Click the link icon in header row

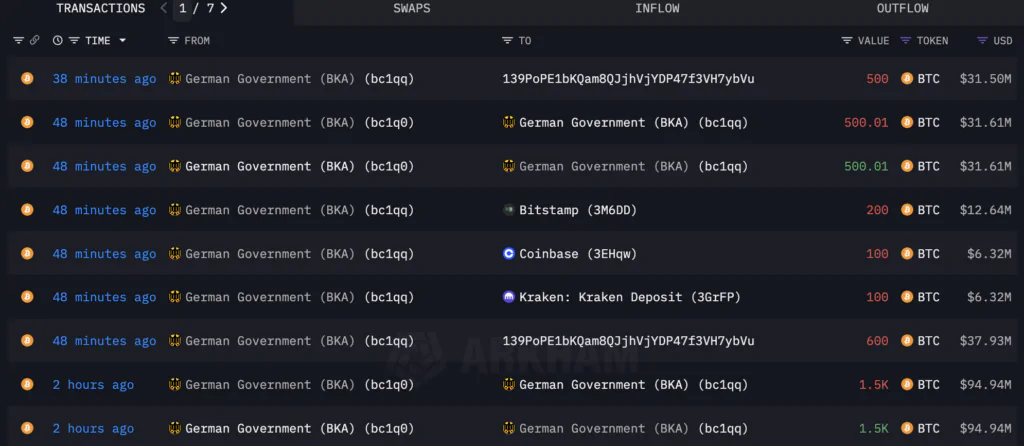tap(35, 41)
